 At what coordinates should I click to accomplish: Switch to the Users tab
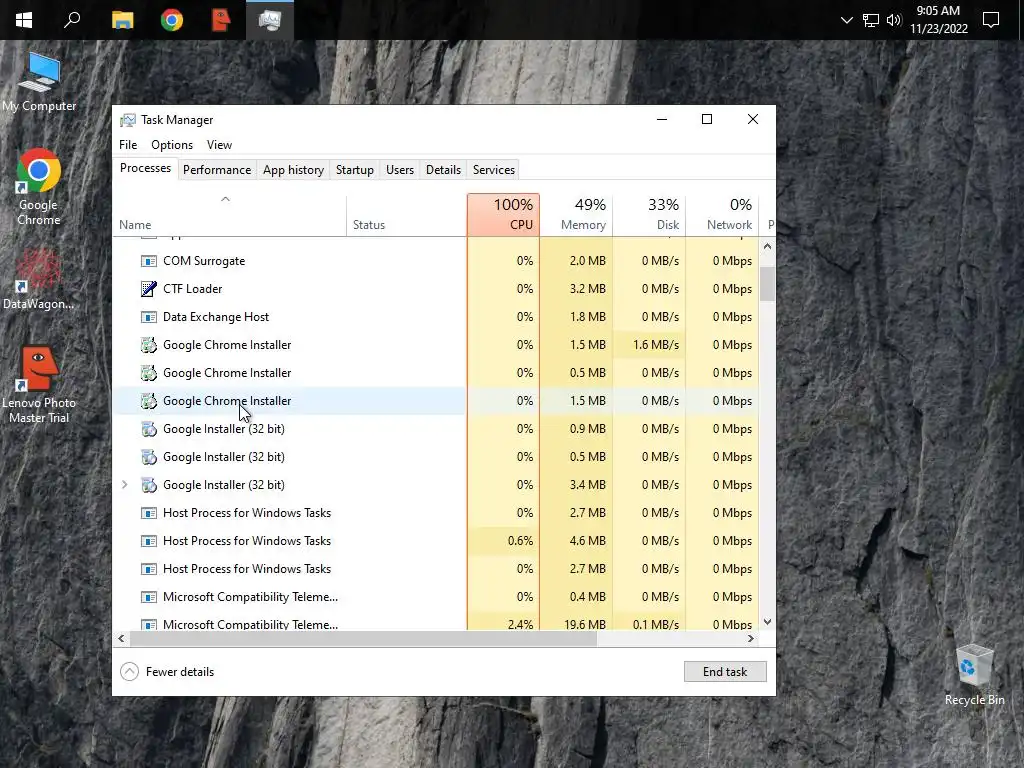(x=400, y=170)
